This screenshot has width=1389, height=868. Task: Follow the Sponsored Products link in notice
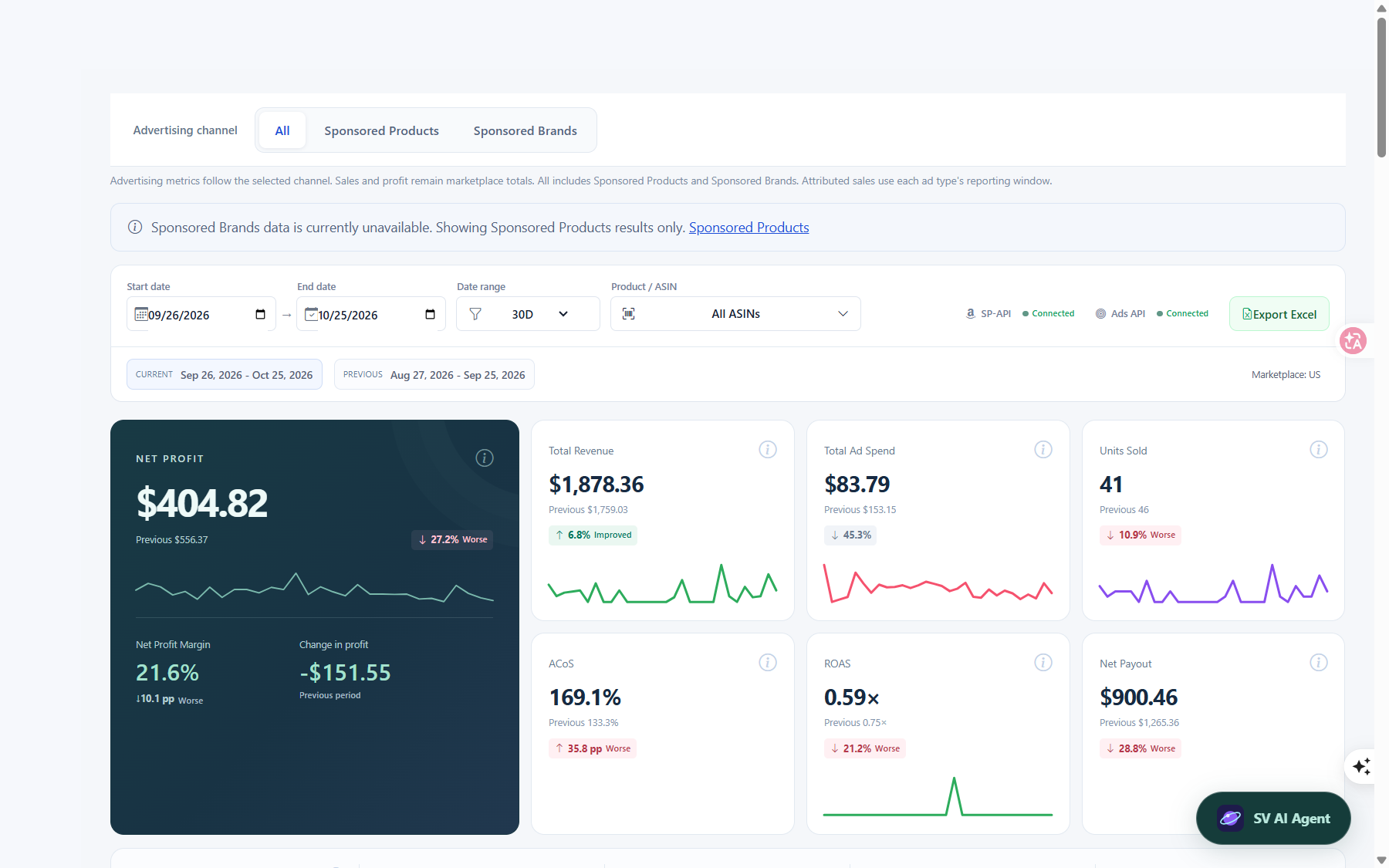pos(749,228)
